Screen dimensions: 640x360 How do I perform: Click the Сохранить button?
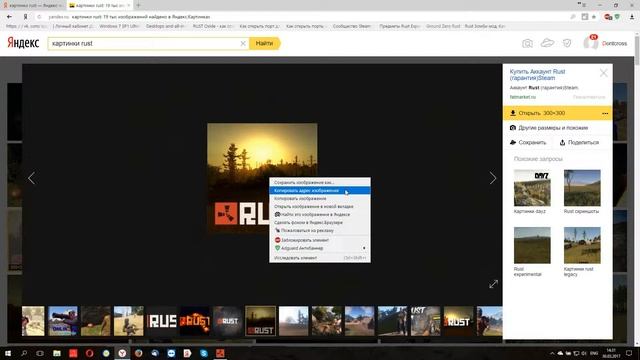[528, 142]
